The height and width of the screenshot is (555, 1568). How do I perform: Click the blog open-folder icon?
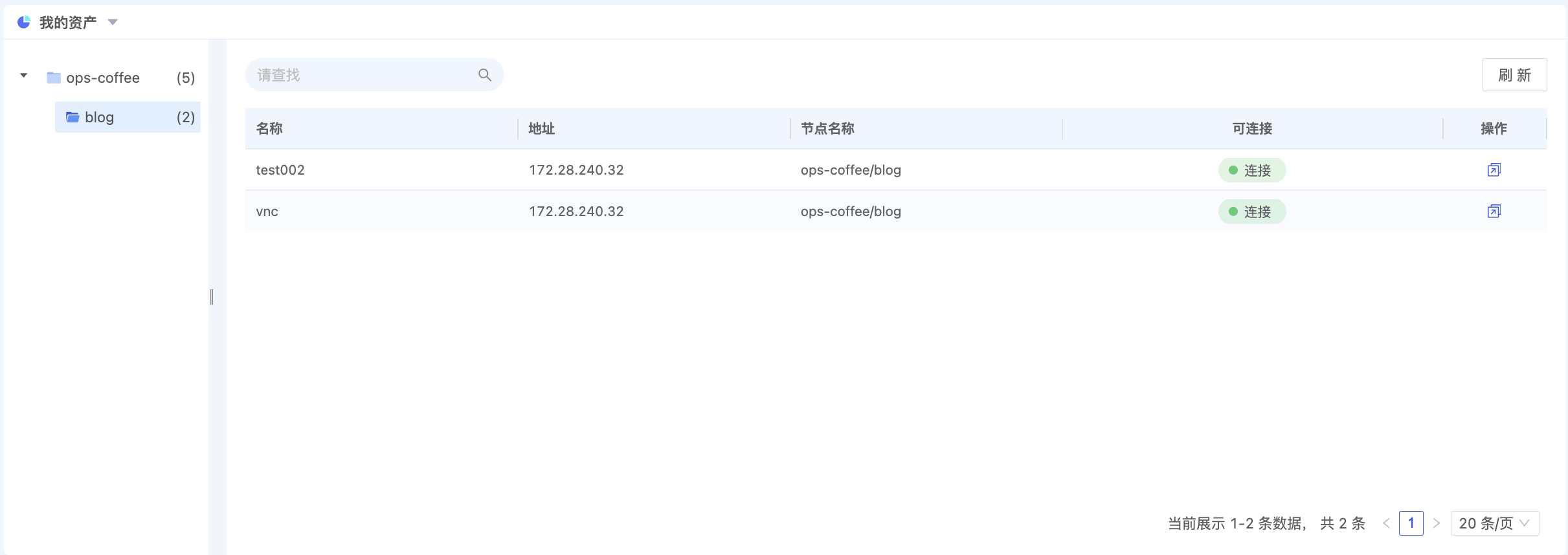(73, 117)
